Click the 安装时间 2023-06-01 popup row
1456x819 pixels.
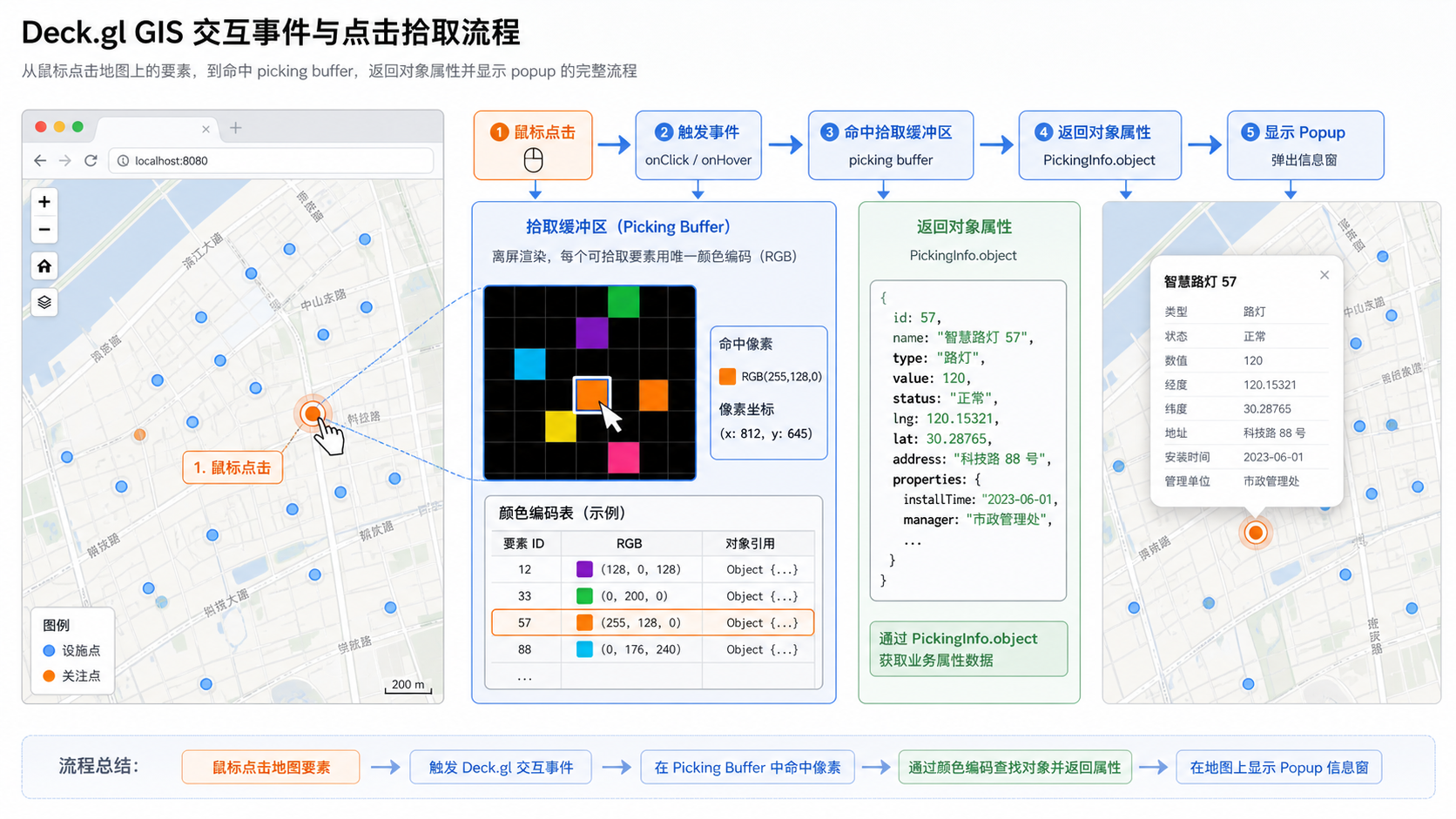click(x=1246, y=457)
